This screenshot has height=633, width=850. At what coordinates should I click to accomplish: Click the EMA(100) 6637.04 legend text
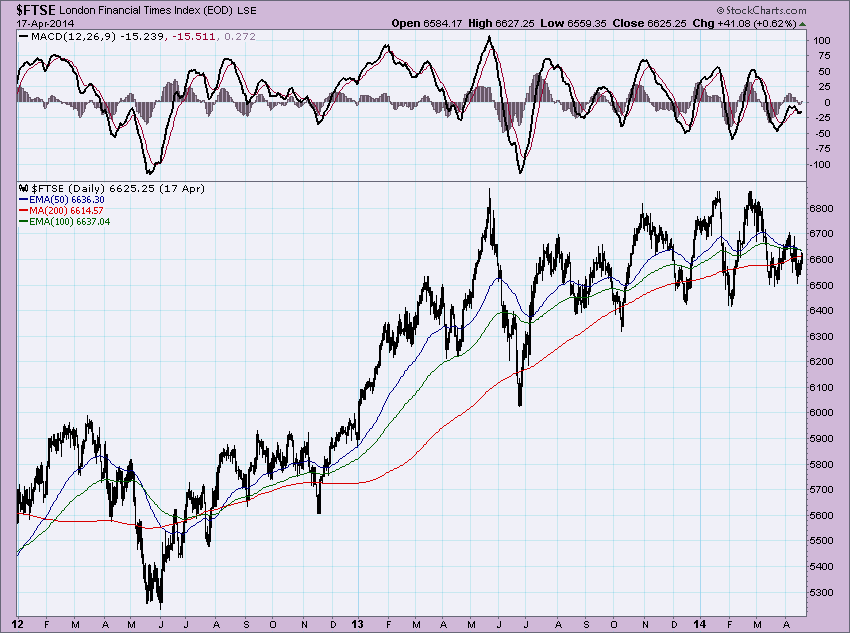69,221
